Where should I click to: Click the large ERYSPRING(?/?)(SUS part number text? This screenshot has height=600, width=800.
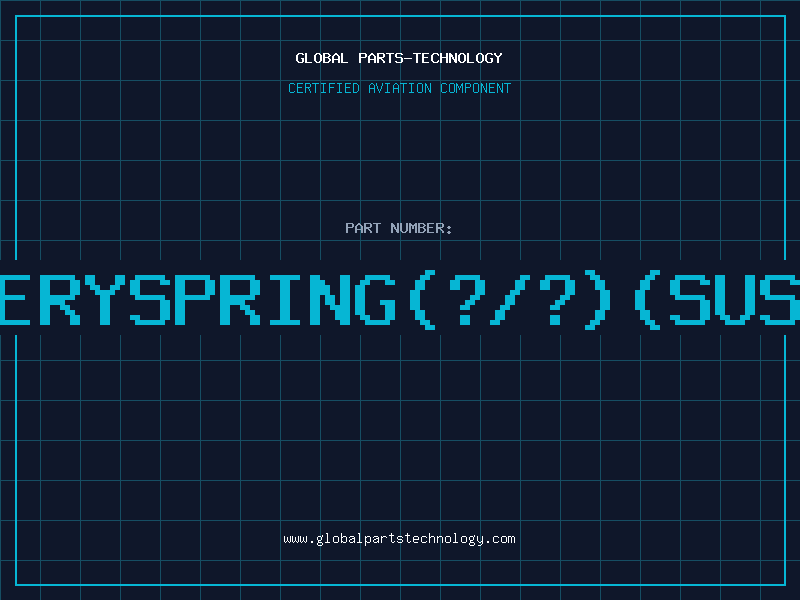coord(400,299)
